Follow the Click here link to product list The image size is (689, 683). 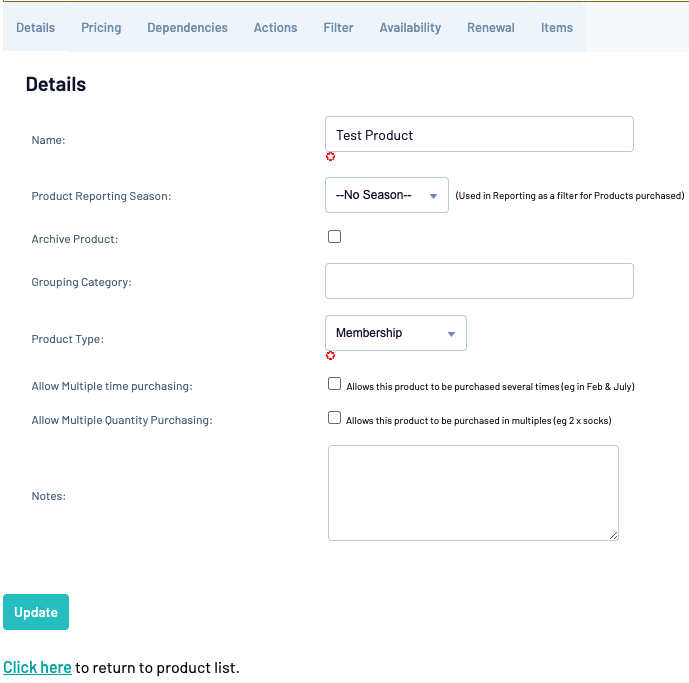point(37,668)
